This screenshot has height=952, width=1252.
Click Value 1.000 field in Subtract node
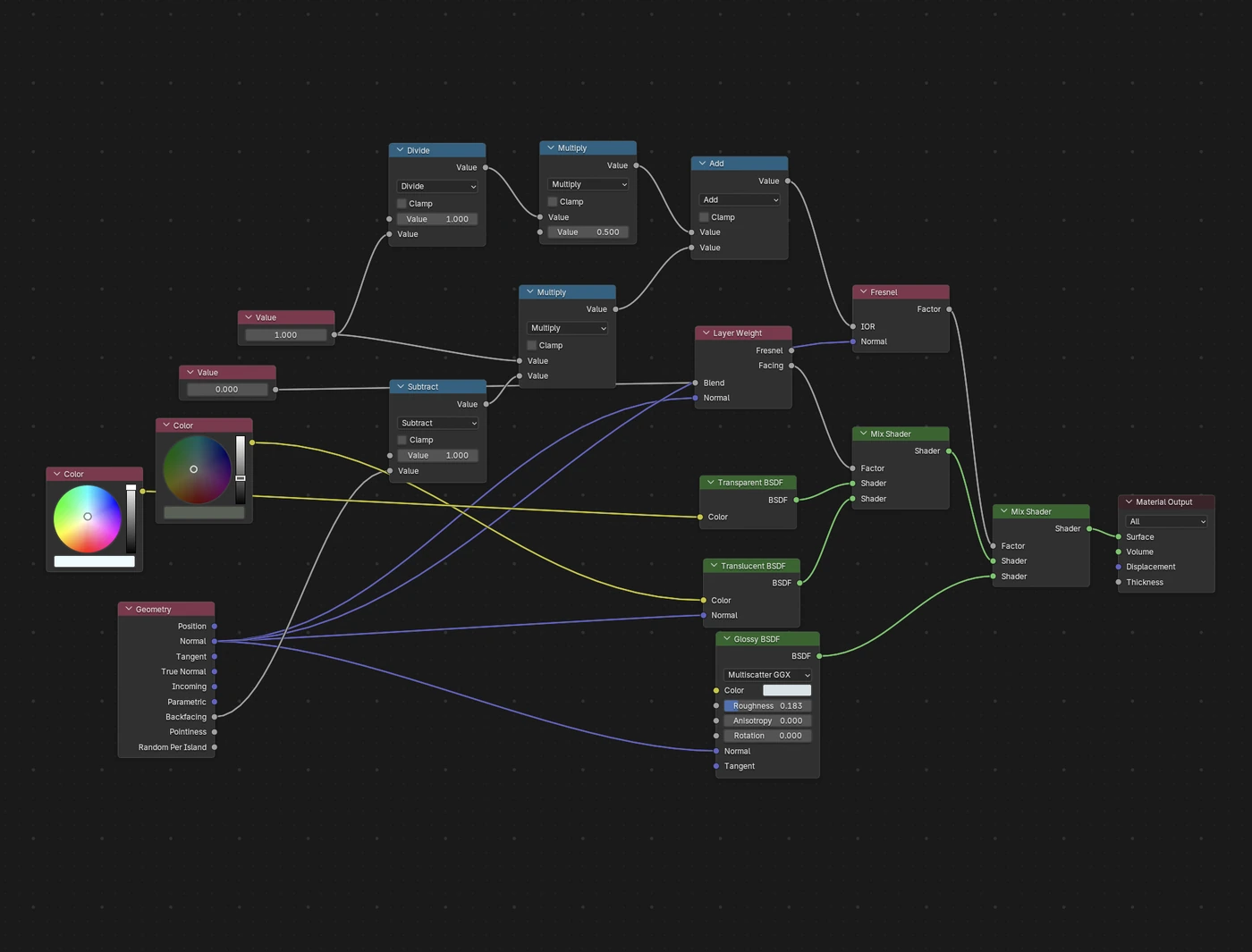click(438, 455)
